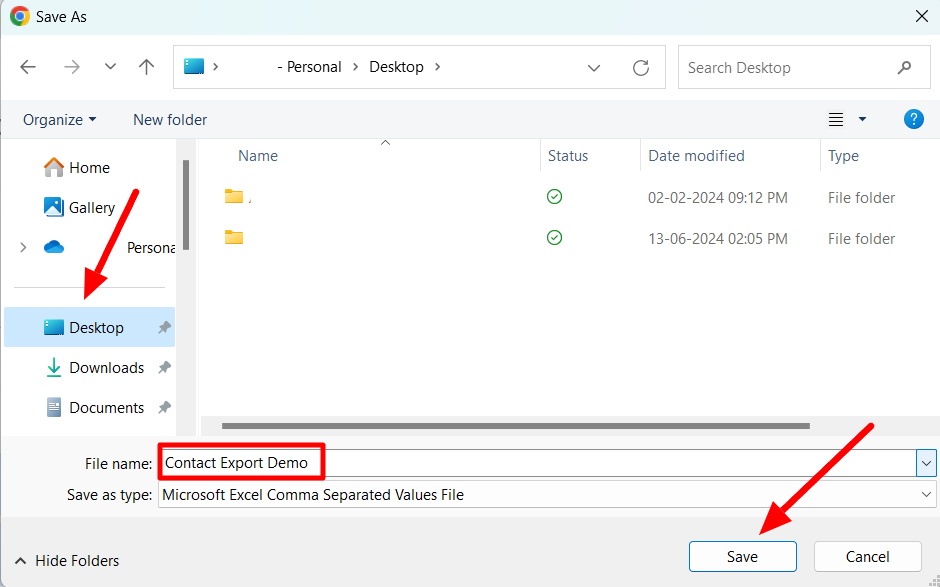The image size is (940, 587).
Task: Sort by Date modified column header
Action: click(696, 156)
